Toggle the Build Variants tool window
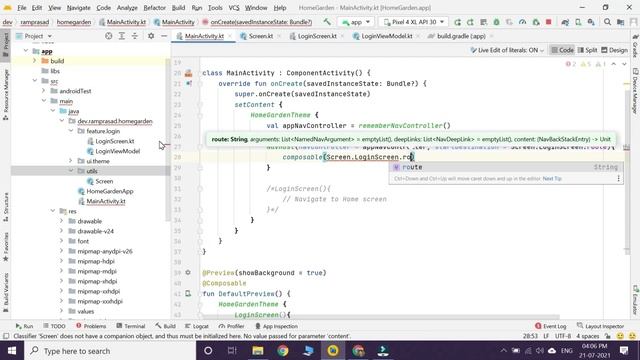 (6, 293)
